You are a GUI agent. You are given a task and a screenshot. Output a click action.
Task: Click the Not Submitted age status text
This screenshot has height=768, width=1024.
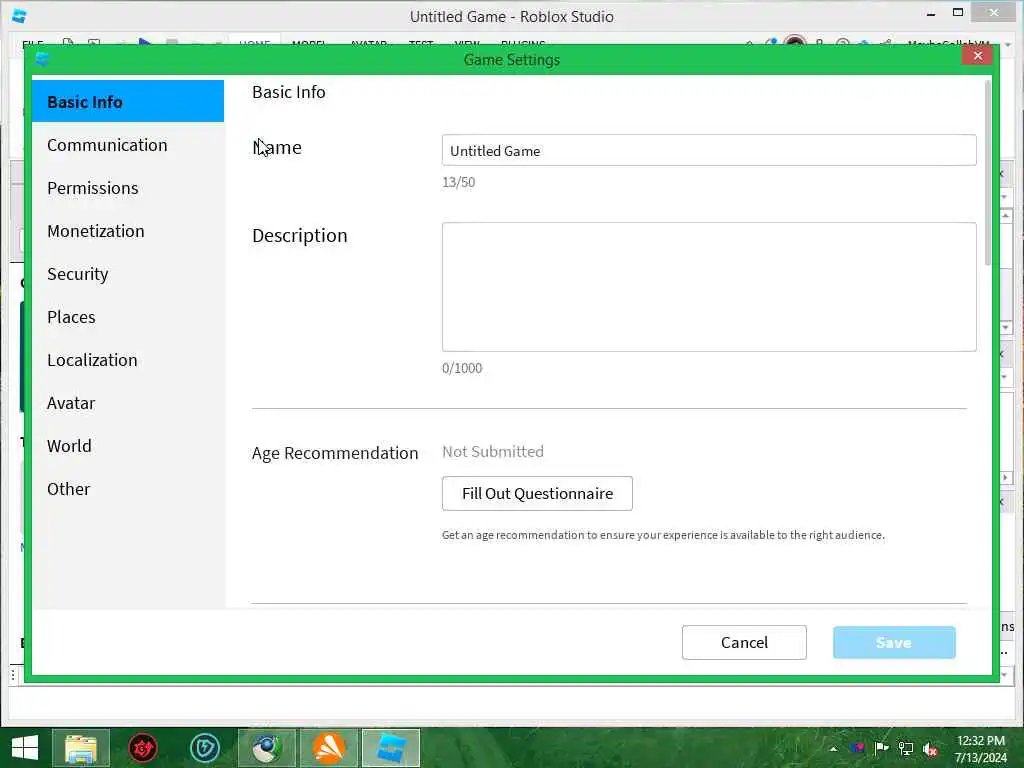[x=492, y=451]
